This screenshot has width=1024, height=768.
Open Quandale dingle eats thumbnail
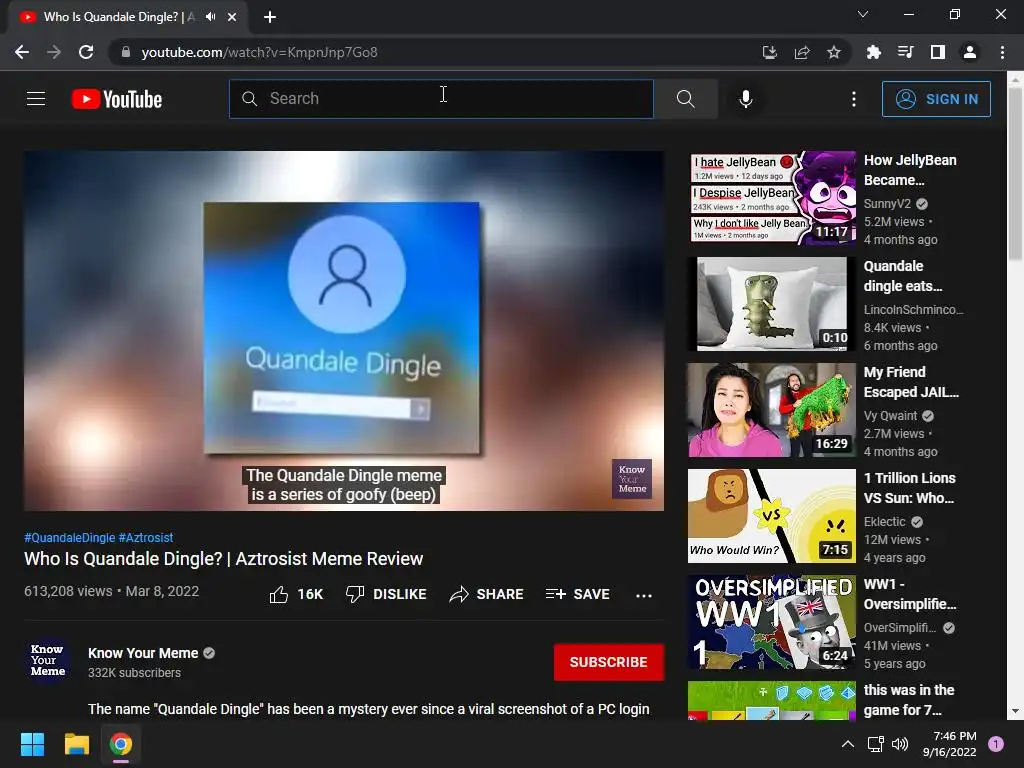[x=772, y=304]
